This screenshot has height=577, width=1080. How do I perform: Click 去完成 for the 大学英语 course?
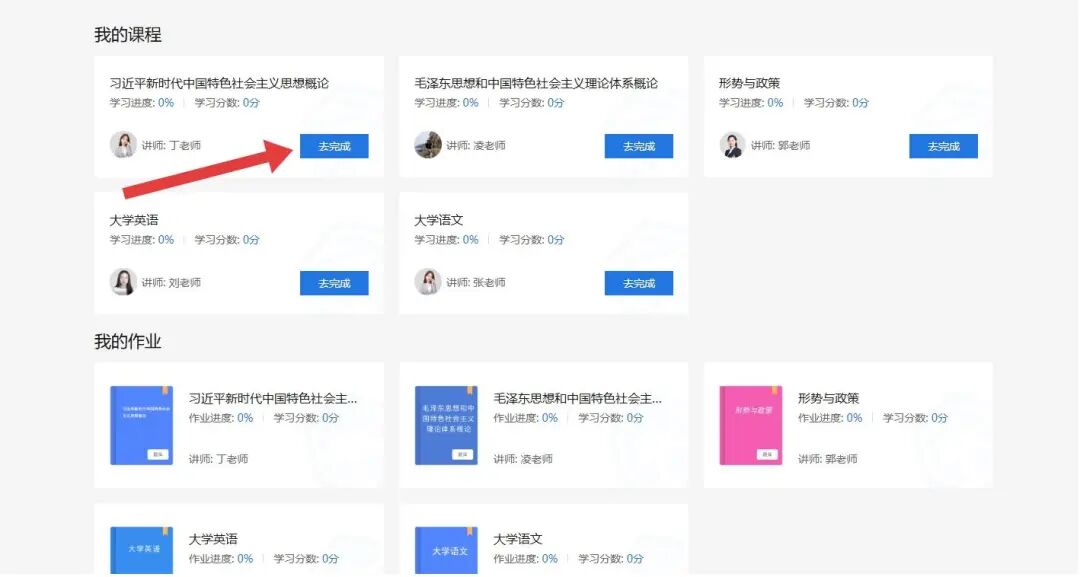point(334,282)
